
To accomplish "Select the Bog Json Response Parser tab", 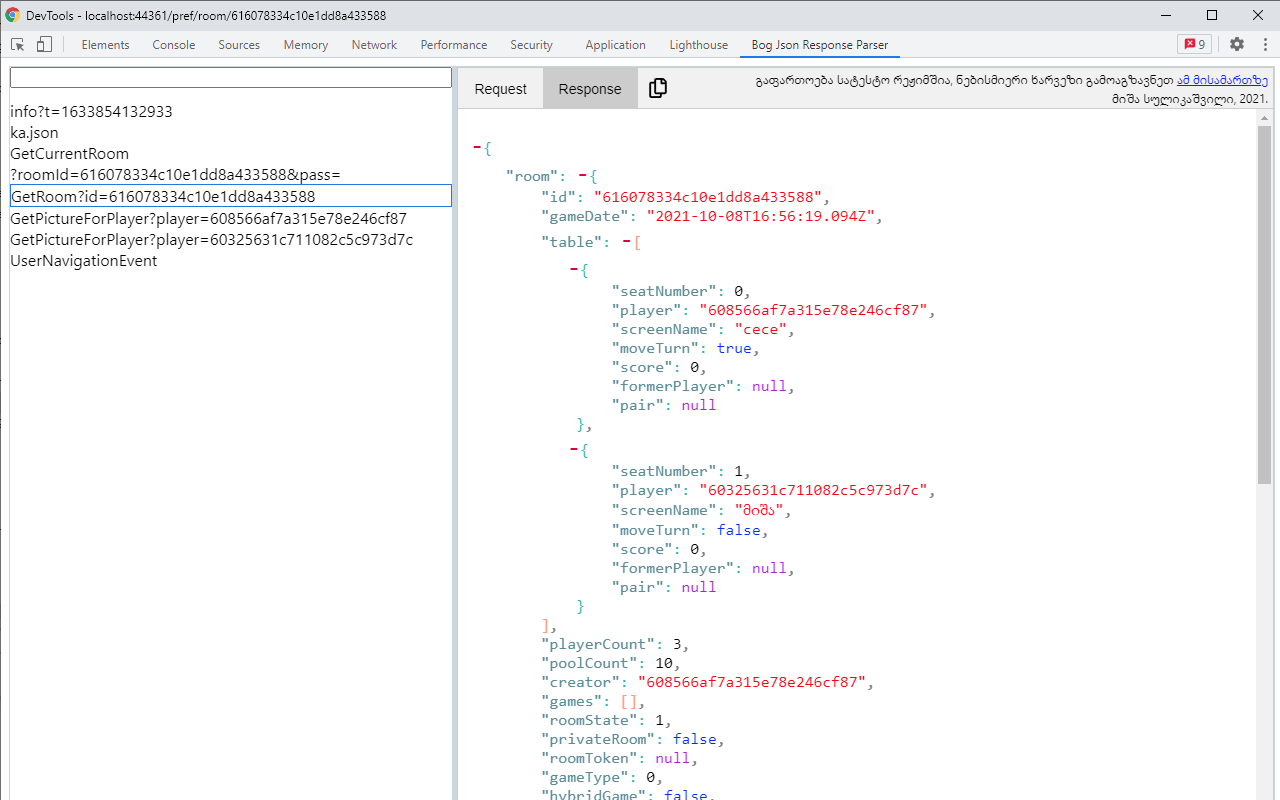I will click(x=819, y=44).
